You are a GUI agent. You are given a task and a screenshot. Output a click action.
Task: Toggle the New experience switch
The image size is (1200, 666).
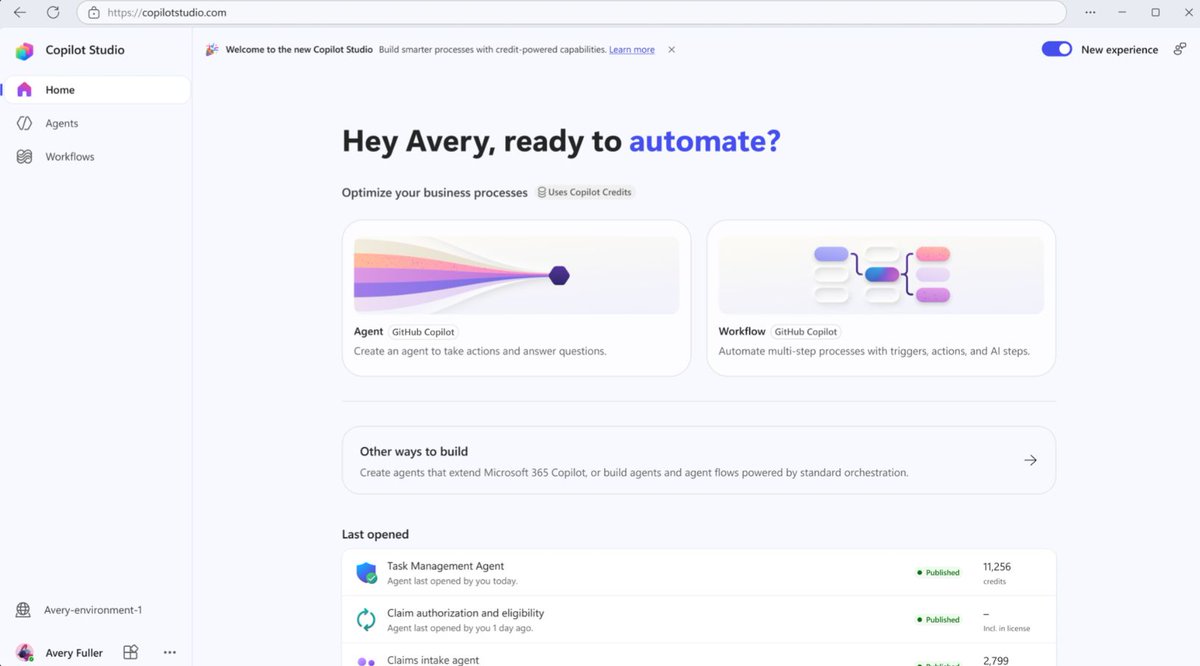click(x=1057, y=49)
